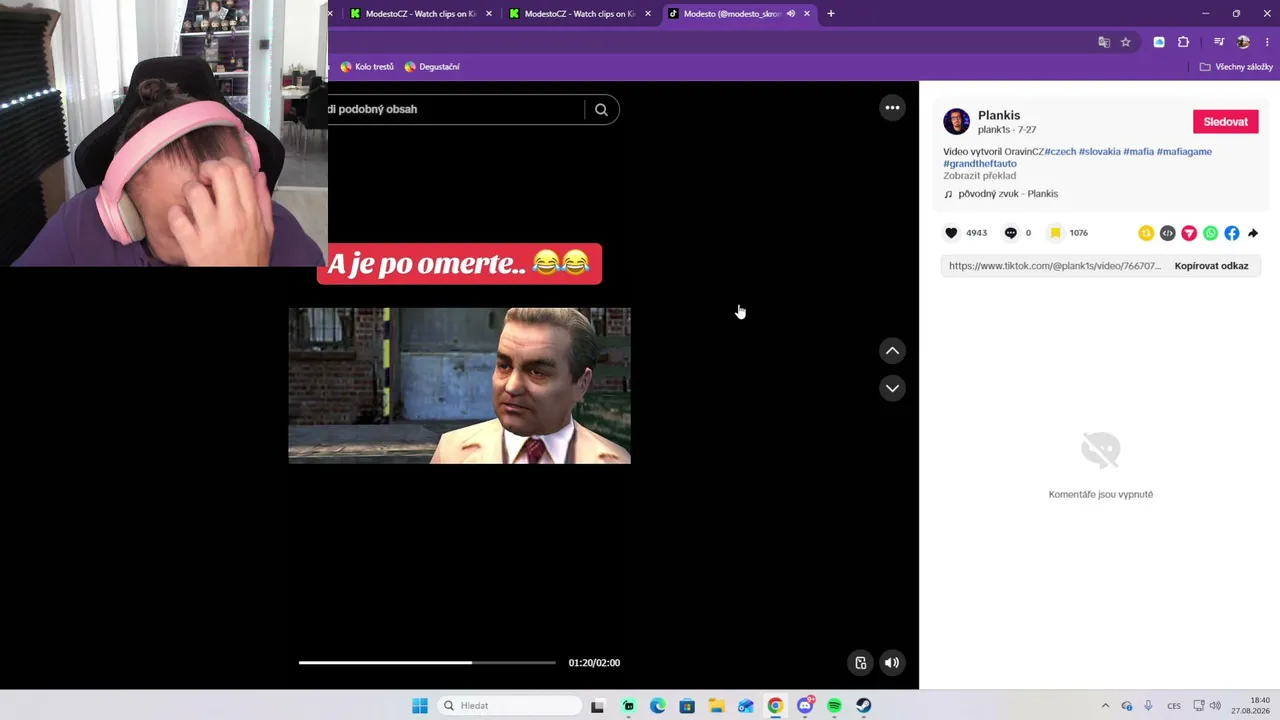
Task: Open Plankis profile avatar
Action: click(957, 121)
